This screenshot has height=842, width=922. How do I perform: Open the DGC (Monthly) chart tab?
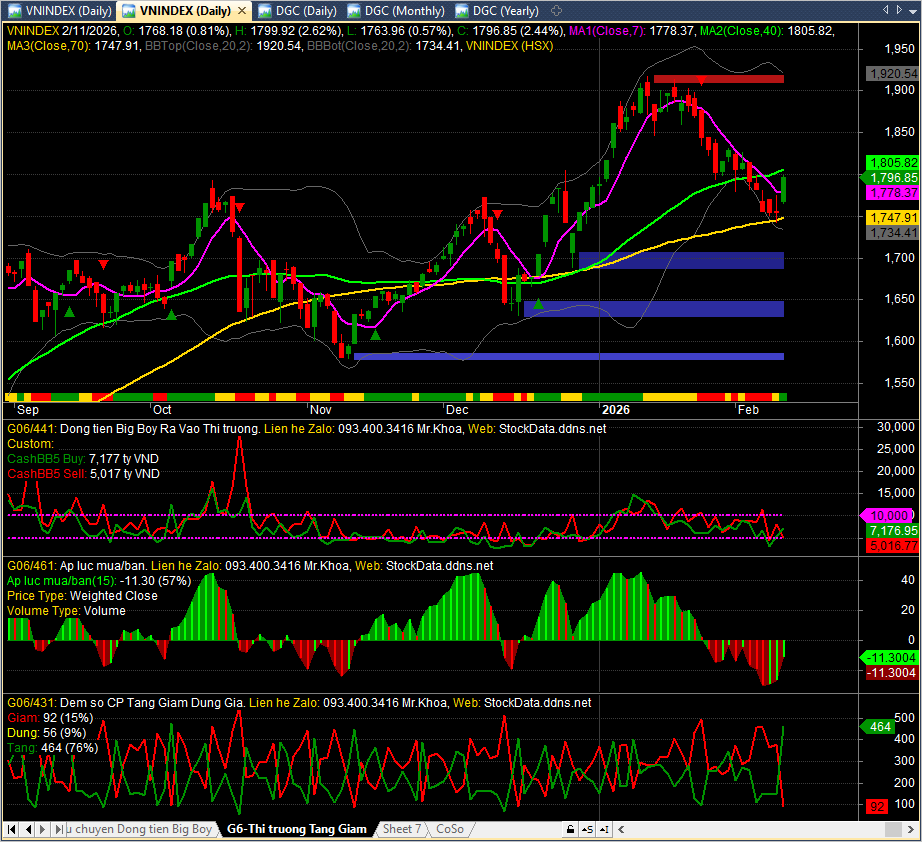coord(396,11)
